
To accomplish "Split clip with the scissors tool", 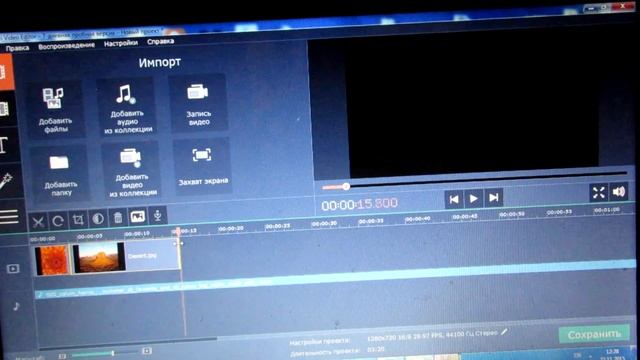I will [38, 222].
